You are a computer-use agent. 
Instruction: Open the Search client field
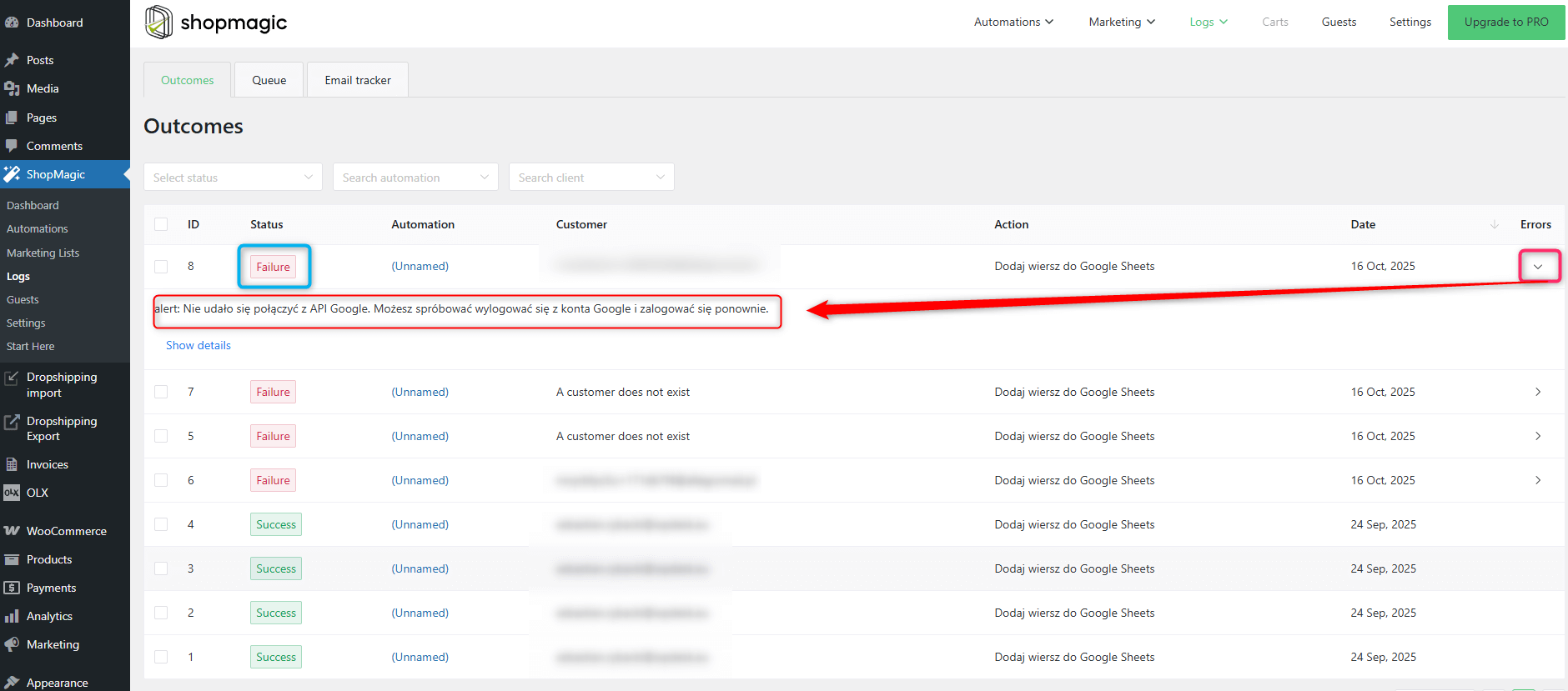tap(591, 177)
